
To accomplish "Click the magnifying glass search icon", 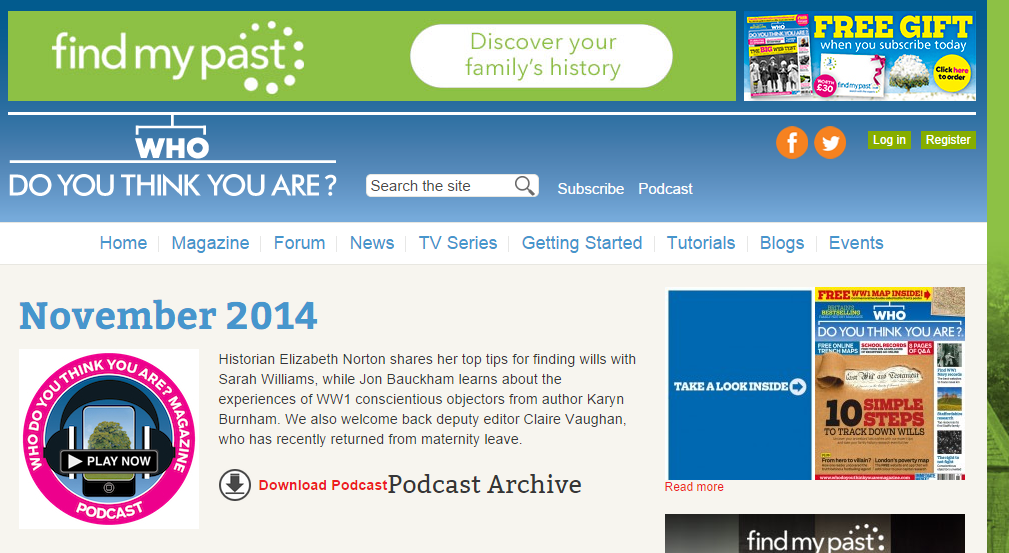I will click(x=524, y=185).
